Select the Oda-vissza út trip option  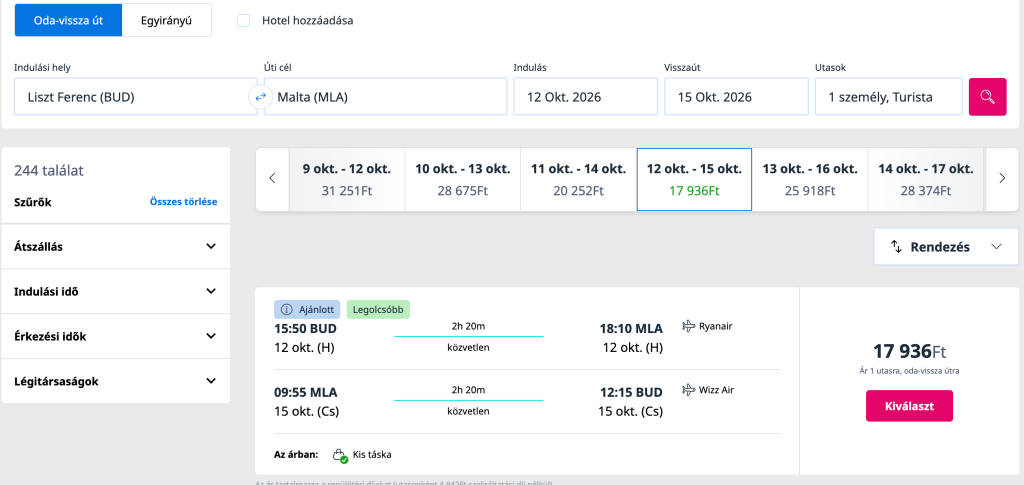pos(69,20)
